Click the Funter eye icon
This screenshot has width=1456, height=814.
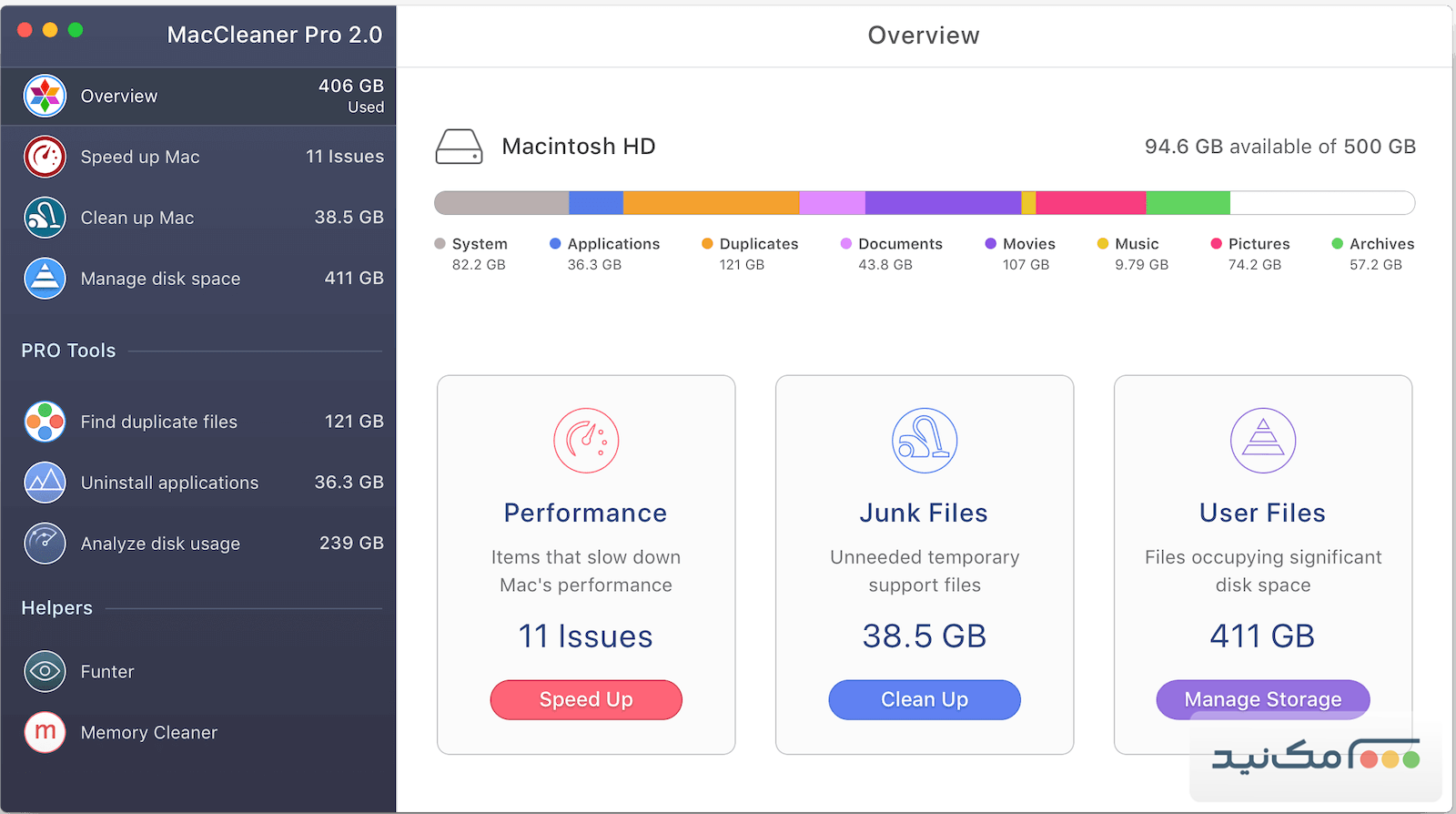[45, 672]
